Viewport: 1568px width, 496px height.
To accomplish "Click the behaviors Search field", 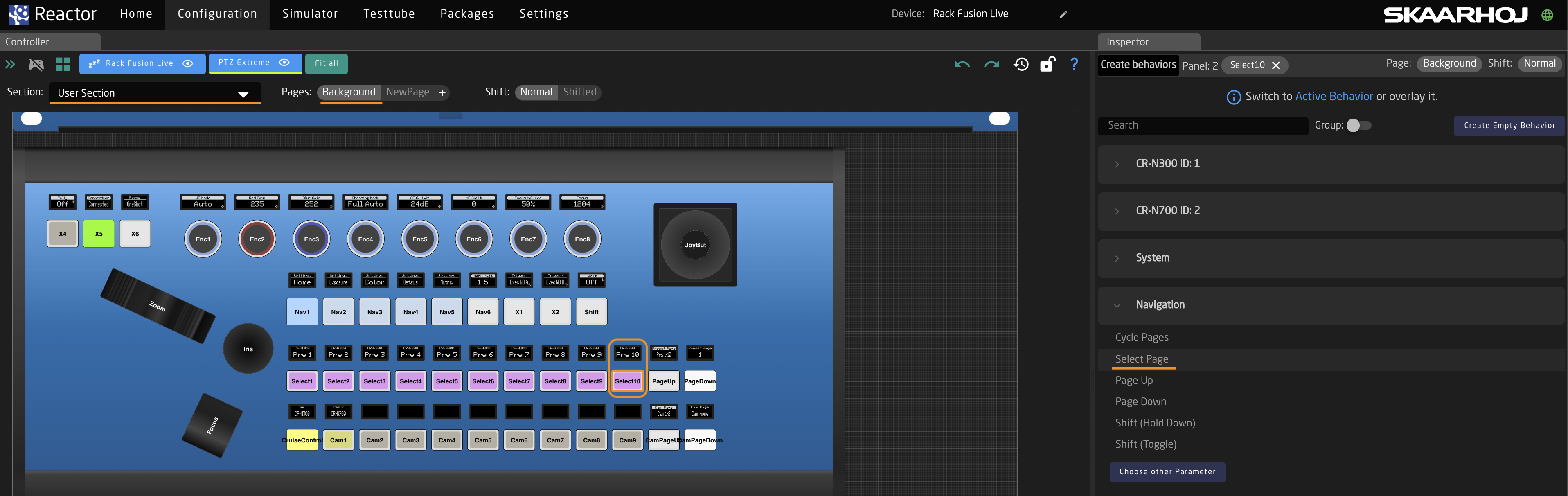I will pyautogui.click(x=1202, y=125).
